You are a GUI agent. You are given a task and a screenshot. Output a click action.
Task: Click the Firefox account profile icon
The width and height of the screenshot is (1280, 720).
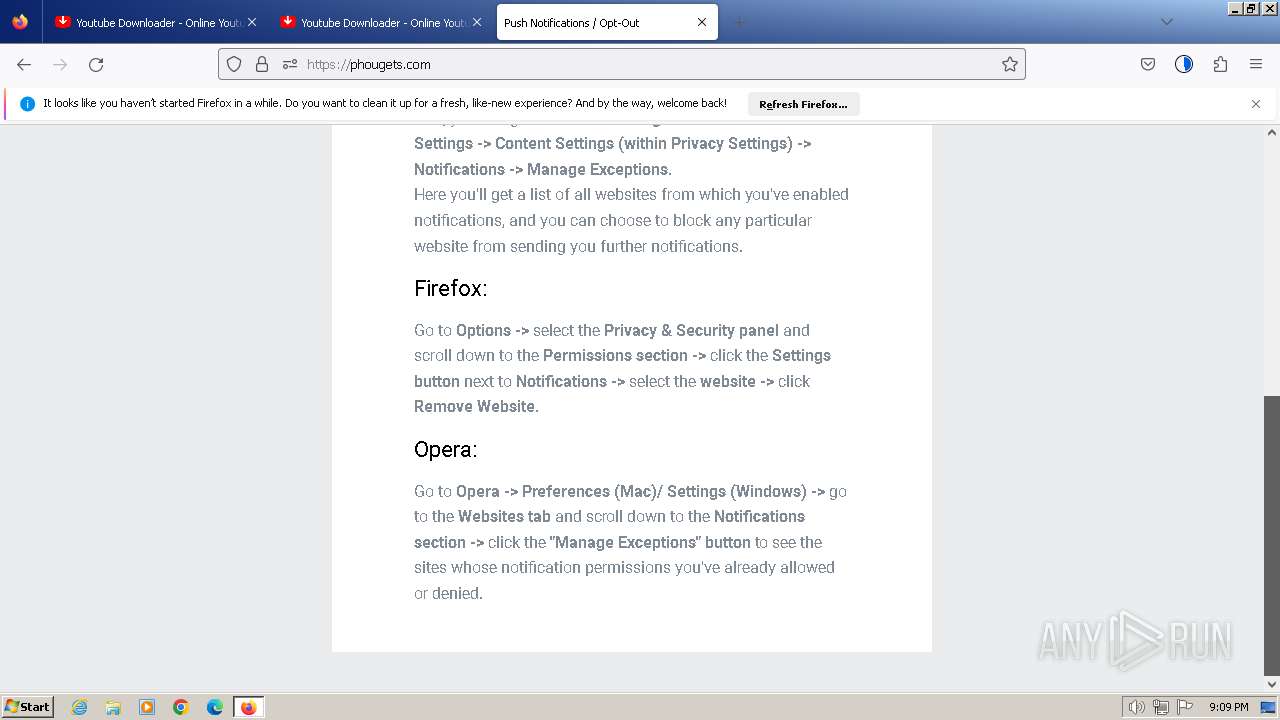pos(1184,64)
